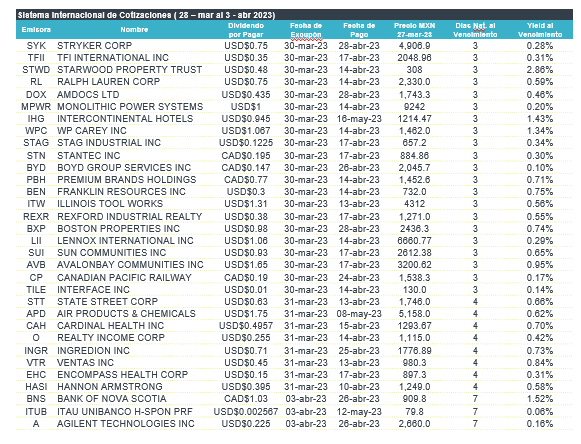Select the CAD$0.195 dividend cell

246,156
